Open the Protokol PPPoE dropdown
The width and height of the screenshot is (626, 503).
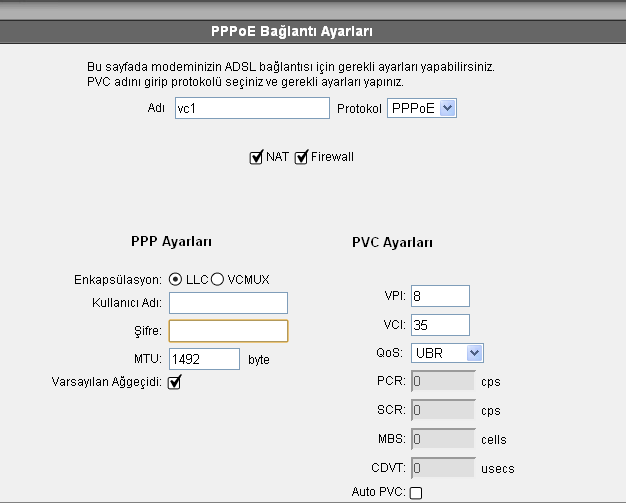tap(422, 108)
